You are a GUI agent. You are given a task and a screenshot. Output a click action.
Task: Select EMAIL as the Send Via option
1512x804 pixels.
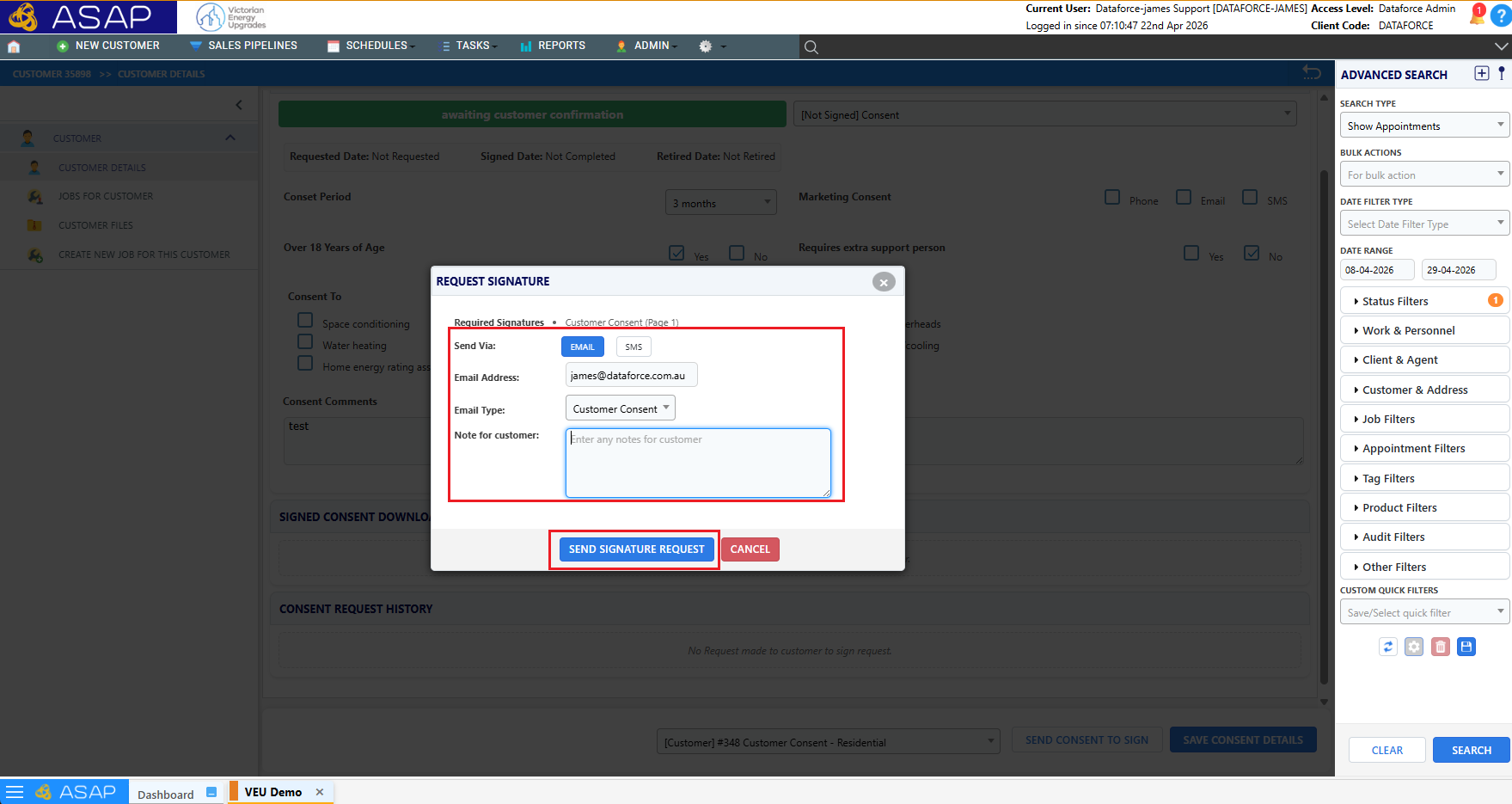[x=583, y=347]
